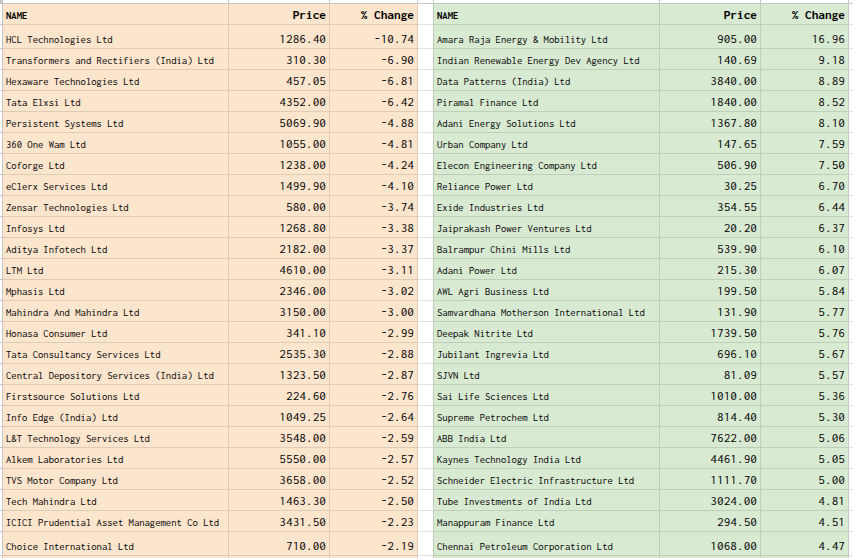The image size is (853, 558).
Task: Click Transformers and Rectifiers (India) Ltd
Action: point(115,60)
